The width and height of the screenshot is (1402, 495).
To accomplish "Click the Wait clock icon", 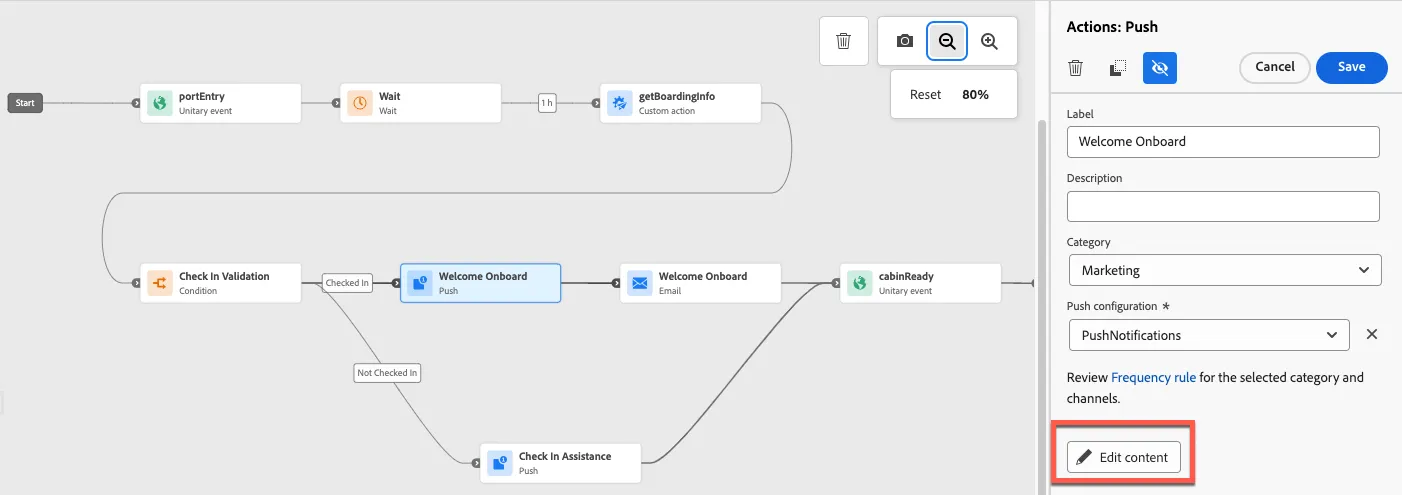I will (359, 103).
